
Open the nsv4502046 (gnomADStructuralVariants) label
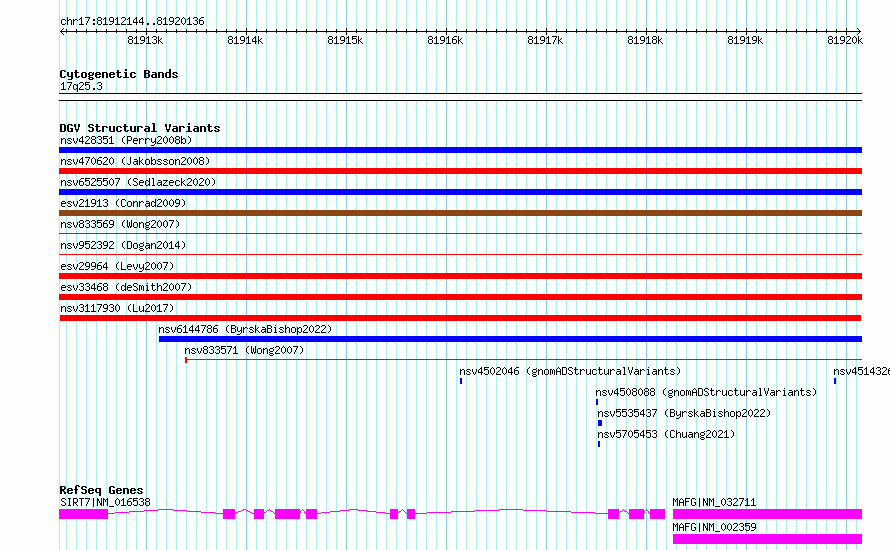[570, 371]
